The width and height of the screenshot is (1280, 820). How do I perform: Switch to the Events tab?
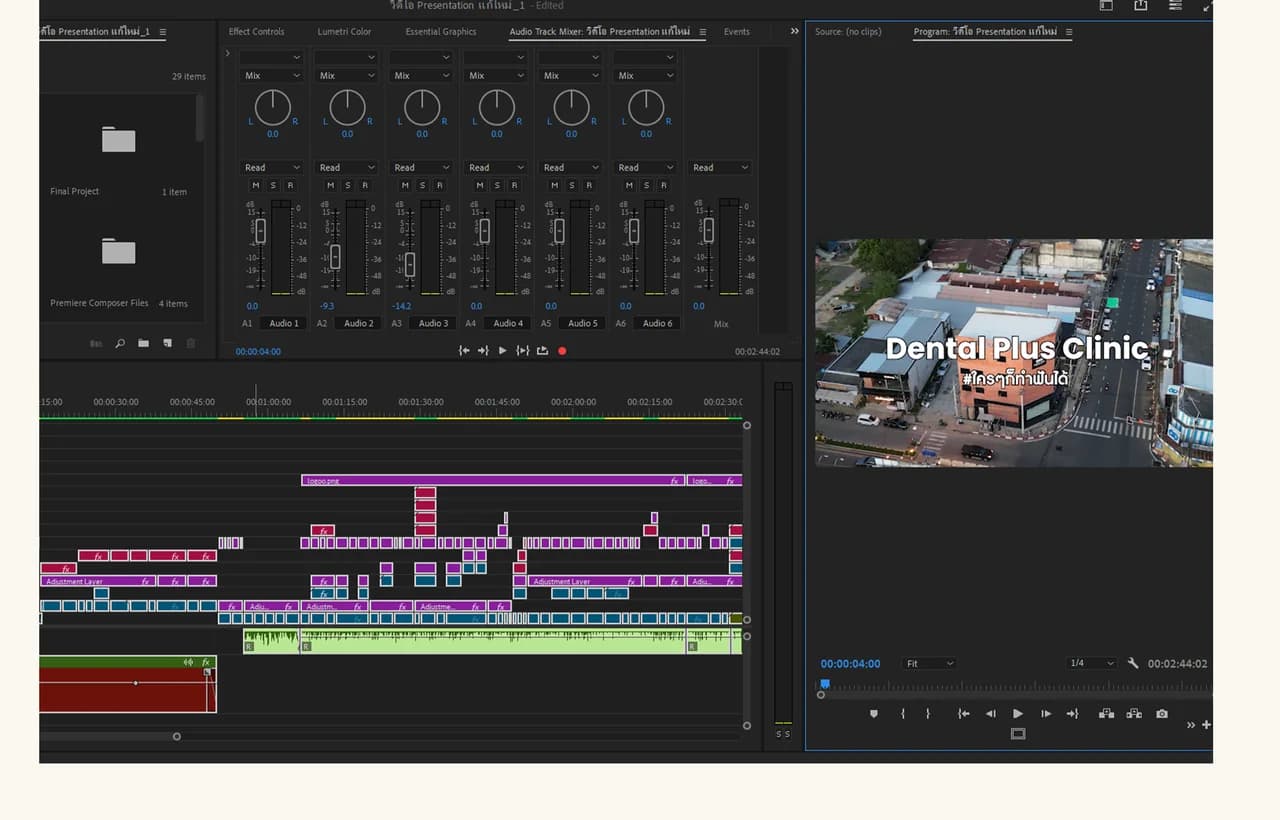point(737,32)
